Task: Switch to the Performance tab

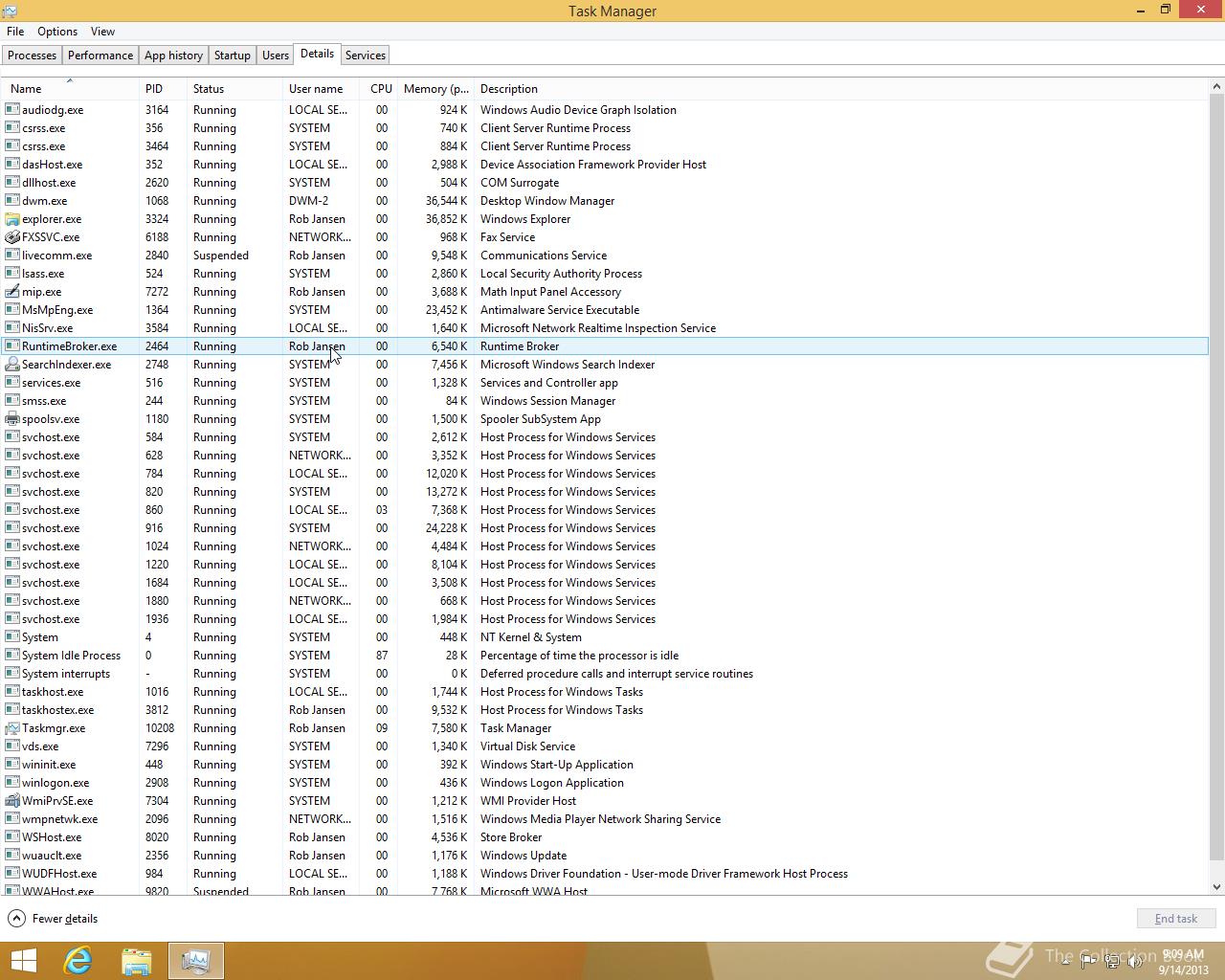Action: tap(100, 56)
